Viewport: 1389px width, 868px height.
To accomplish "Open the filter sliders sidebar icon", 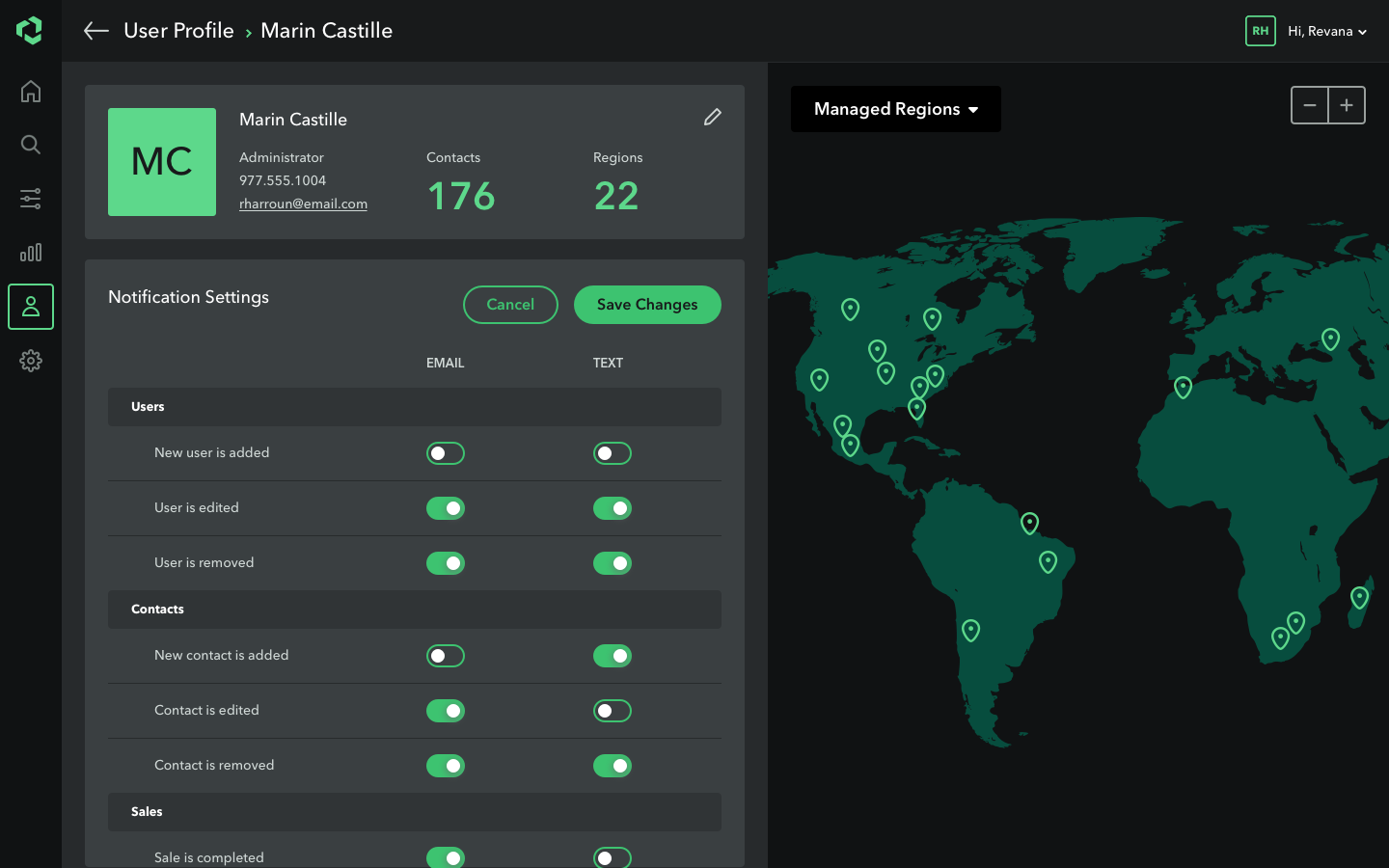I will pyautogui.click(x=31, y=199).
